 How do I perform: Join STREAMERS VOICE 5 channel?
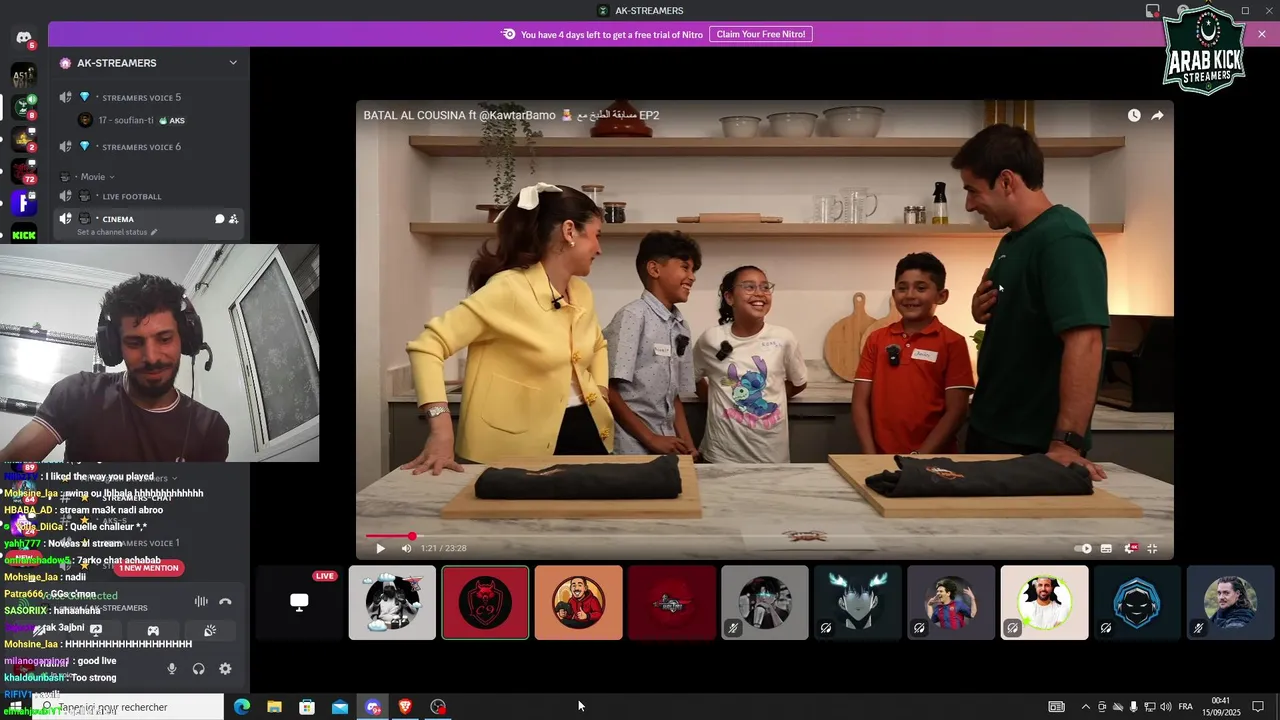[x=149, y=97]
